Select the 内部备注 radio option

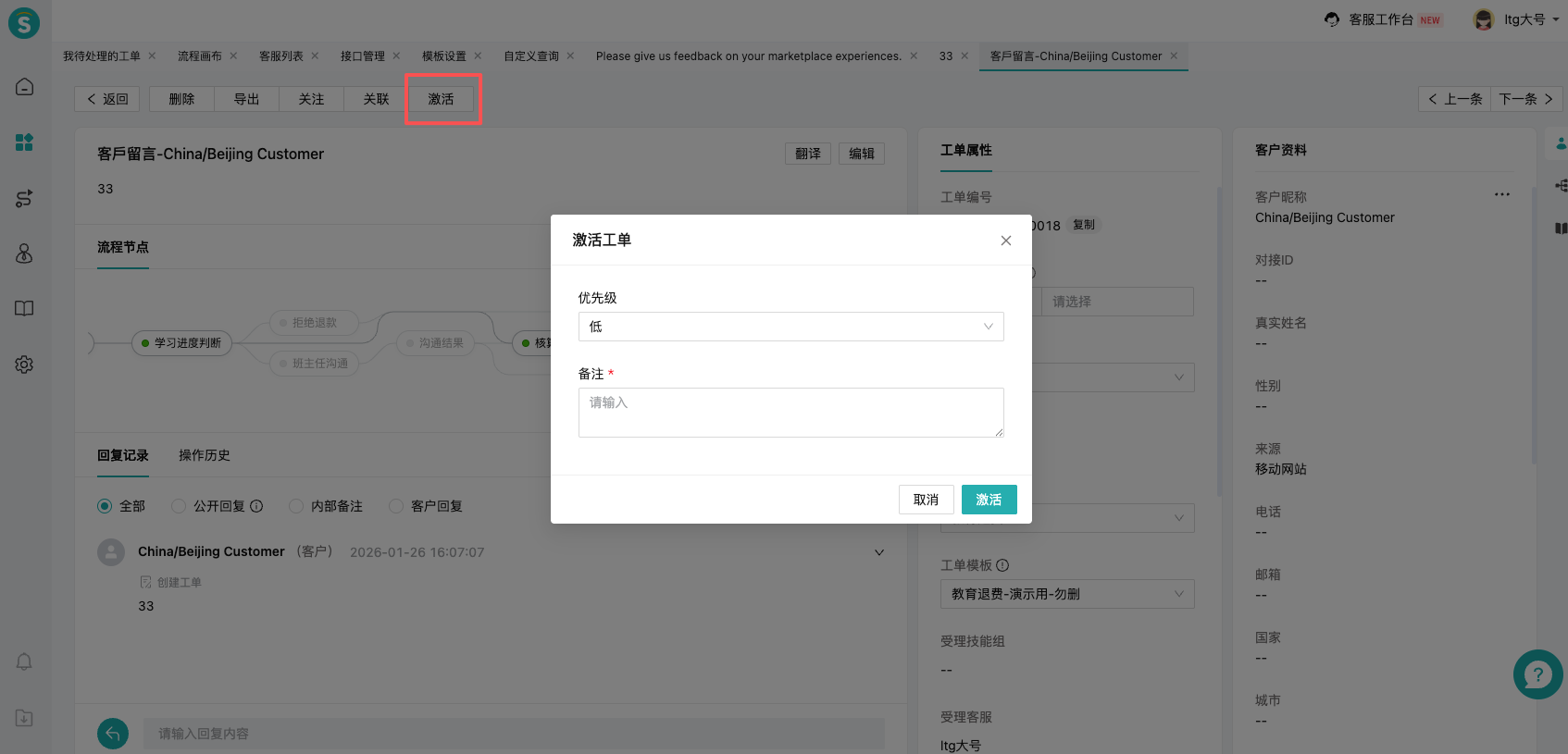click(296, 506)
